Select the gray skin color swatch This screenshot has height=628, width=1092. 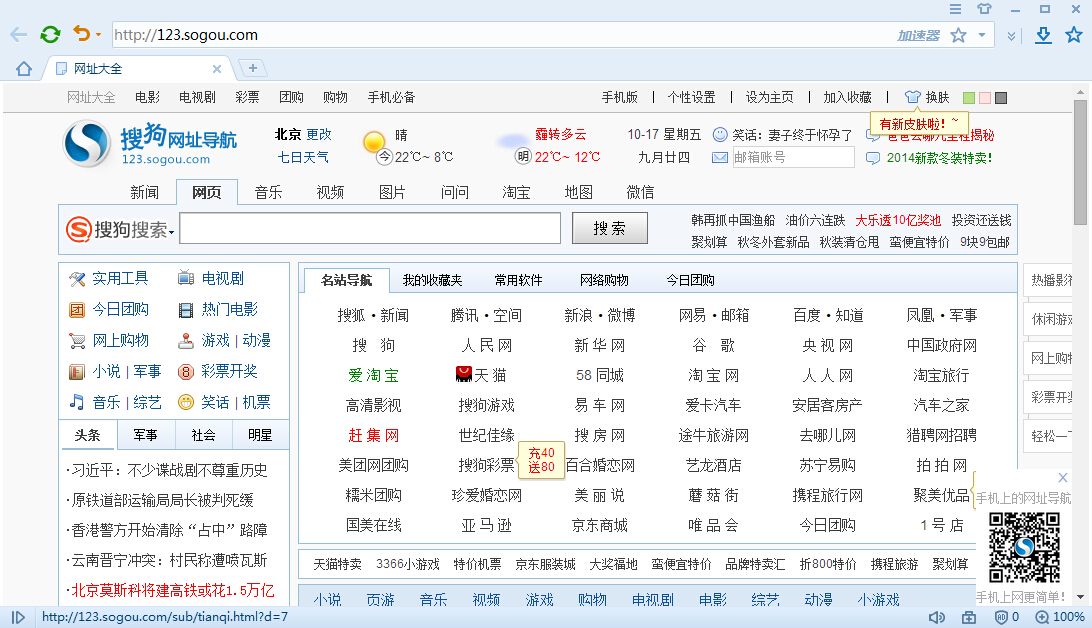[x=1001, y=98]
